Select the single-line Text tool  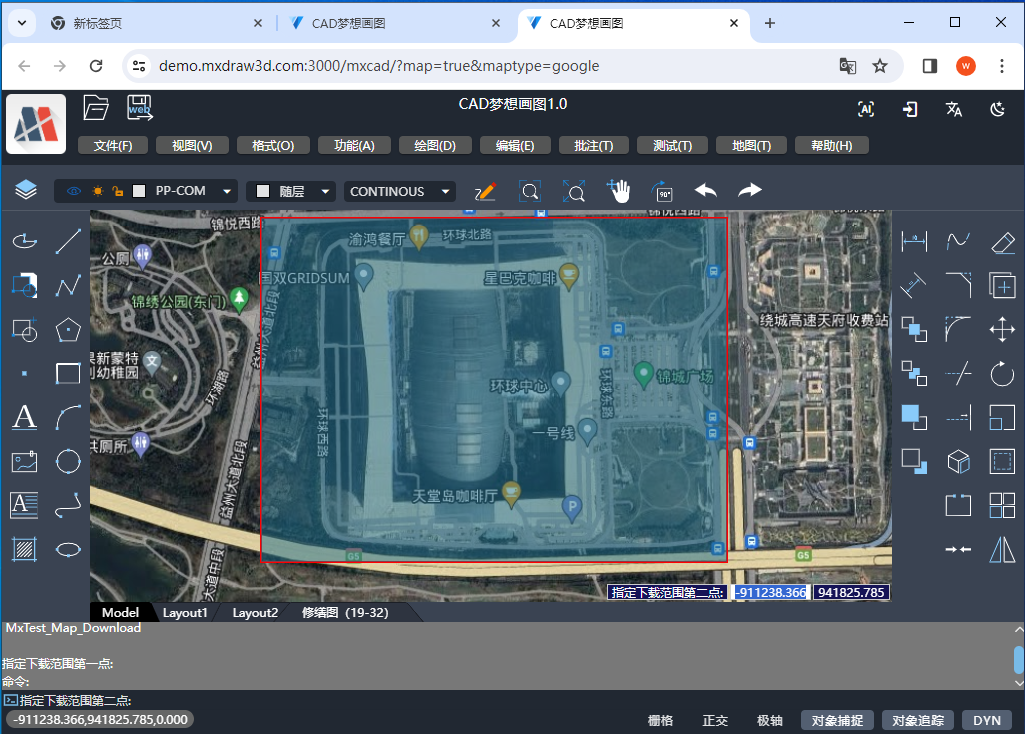(25, 417)
